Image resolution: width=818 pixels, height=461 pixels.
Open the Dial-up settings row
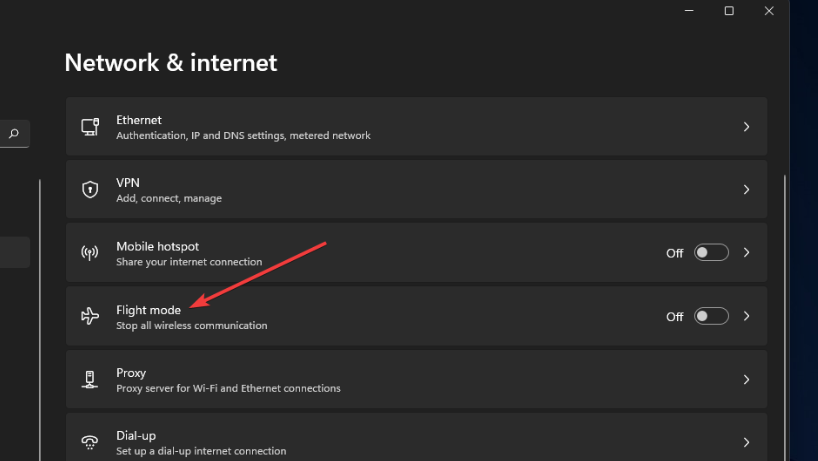(416, 437)
